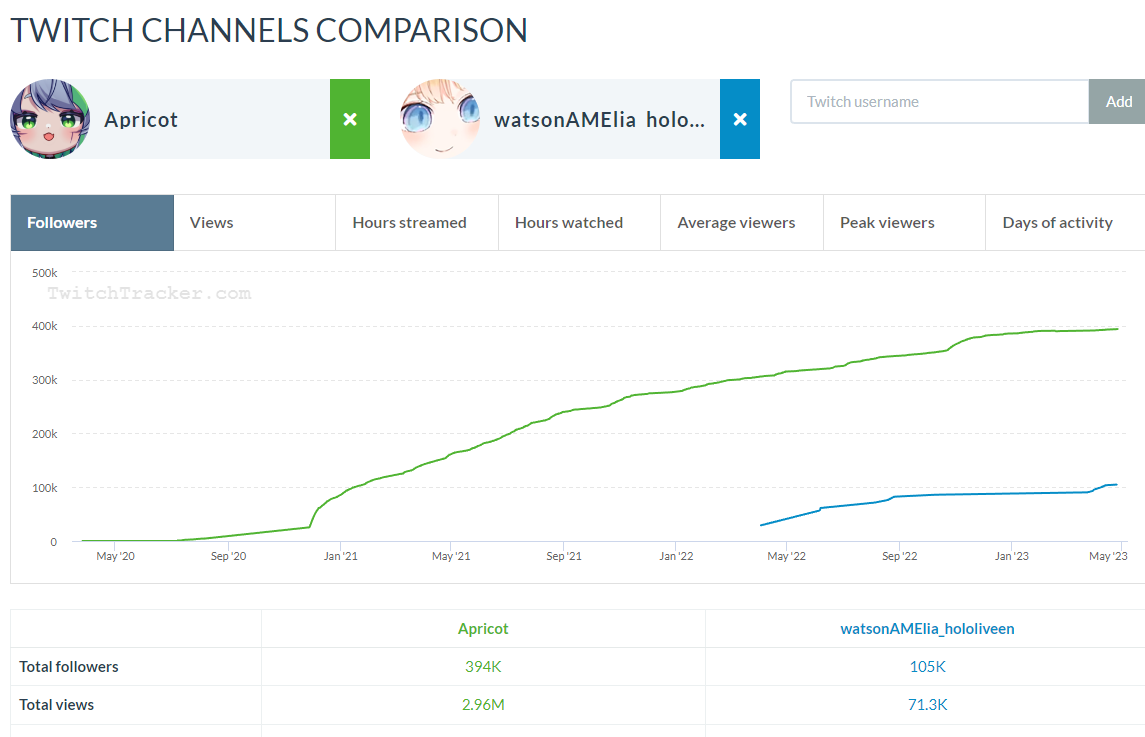Screen dimensions: 1145x737
Task: Remove watsonAMElia channel with blue X button
Action: (740, 119)
